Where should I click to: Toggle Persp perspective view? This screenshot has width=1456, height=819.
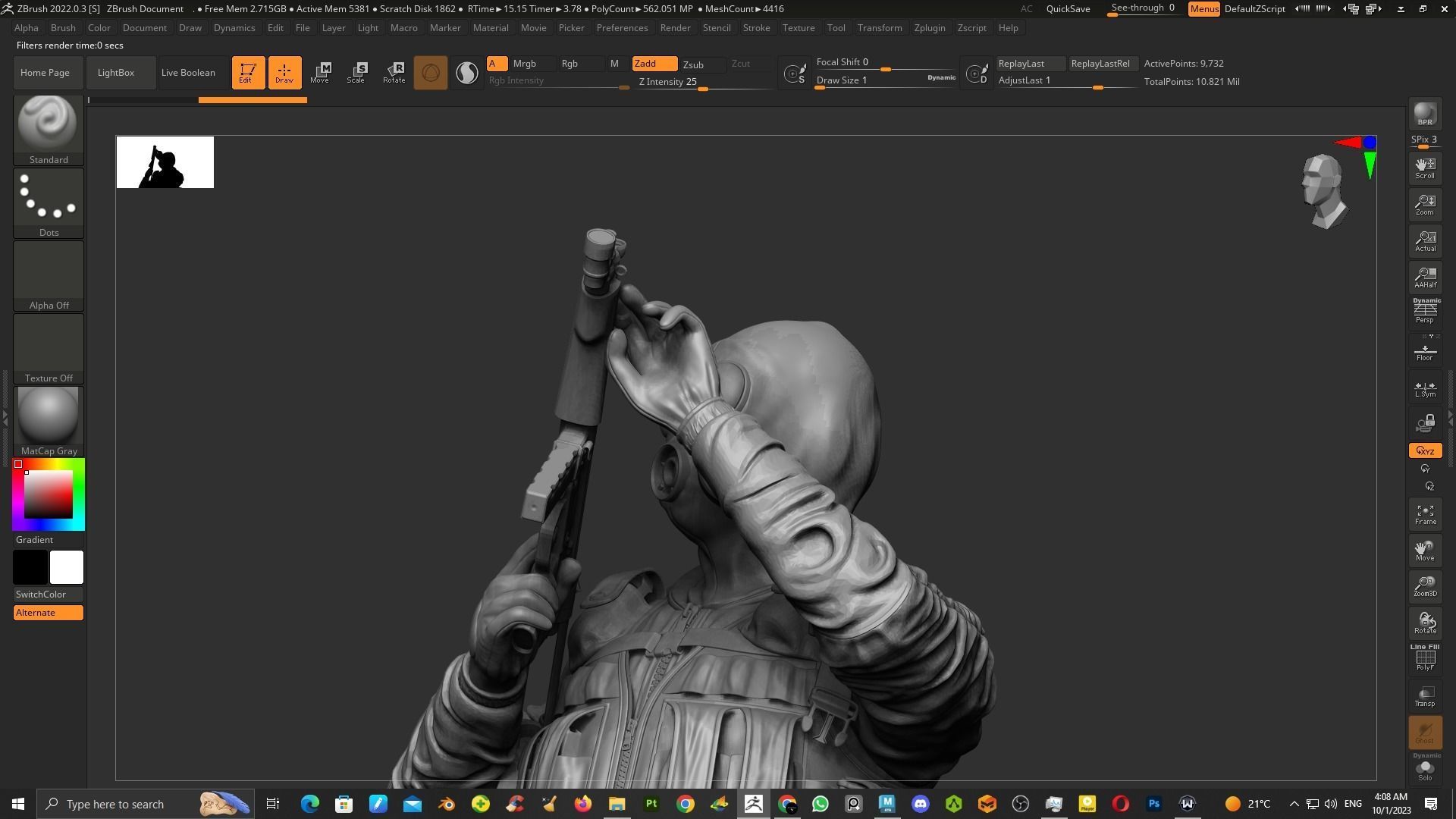click(x=1425, y=312)
